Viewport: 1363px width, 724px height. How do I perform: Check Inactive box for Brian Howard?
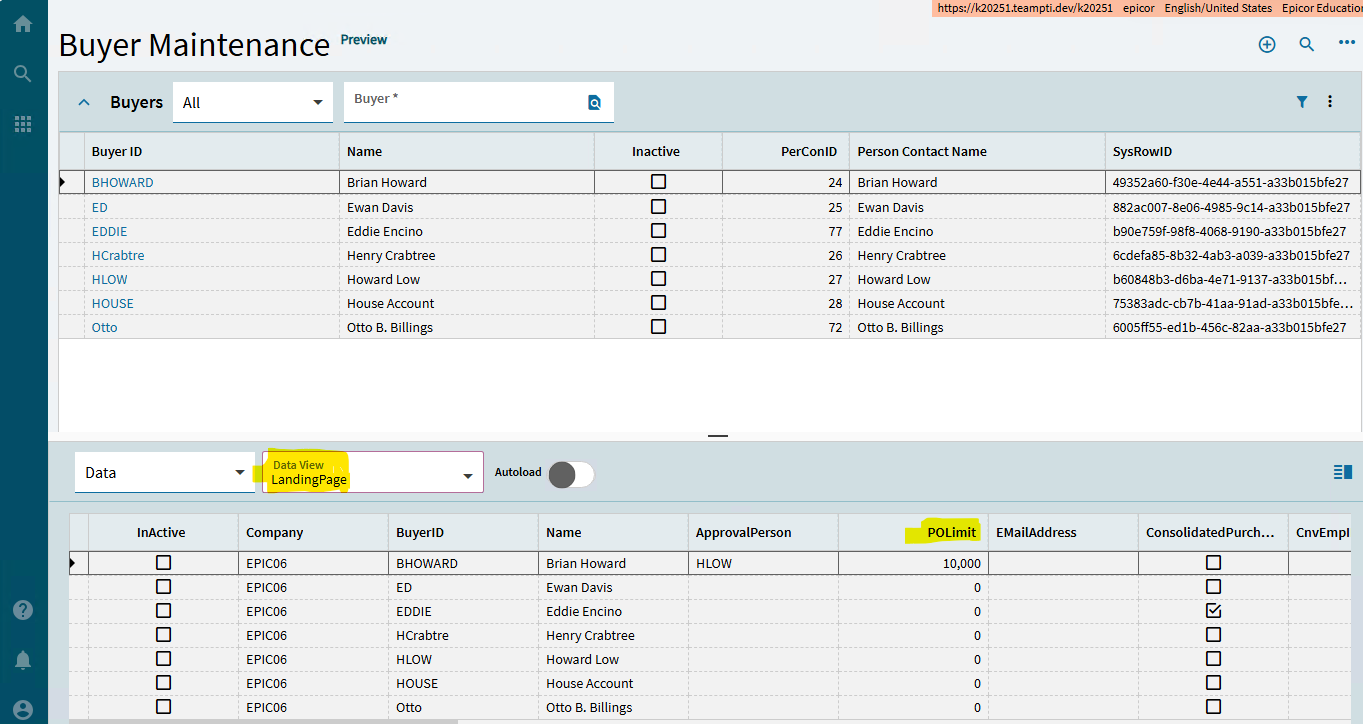coord(658,182)
